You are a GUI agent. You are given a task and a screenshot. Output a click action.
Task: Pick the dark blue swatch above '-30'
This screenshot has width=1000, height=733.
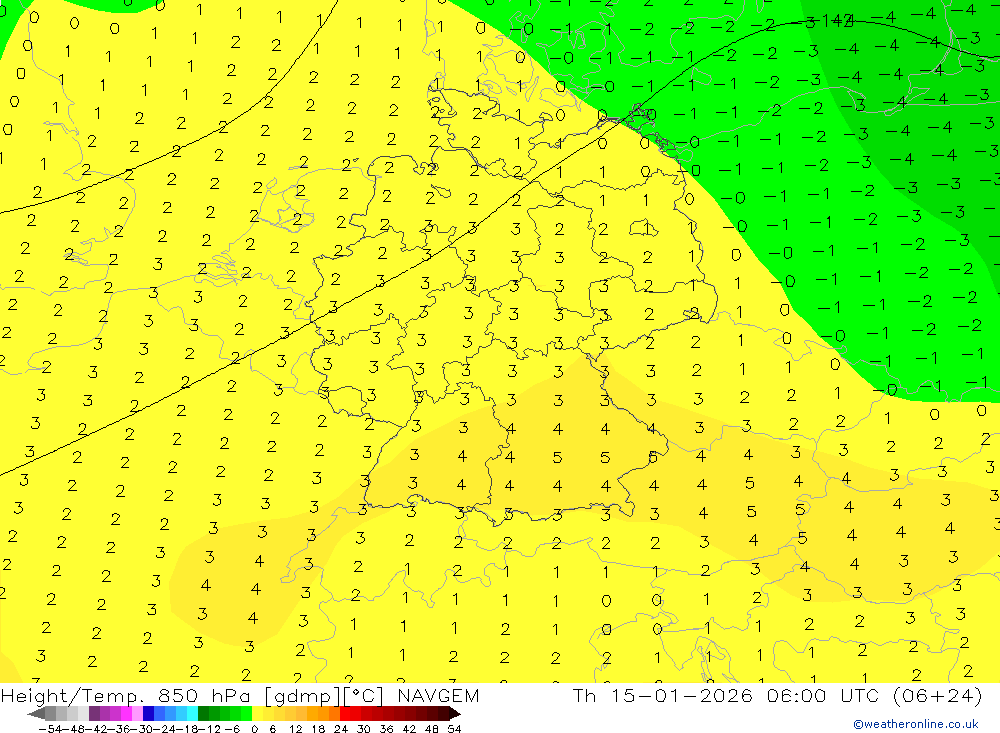click(148, 714)
